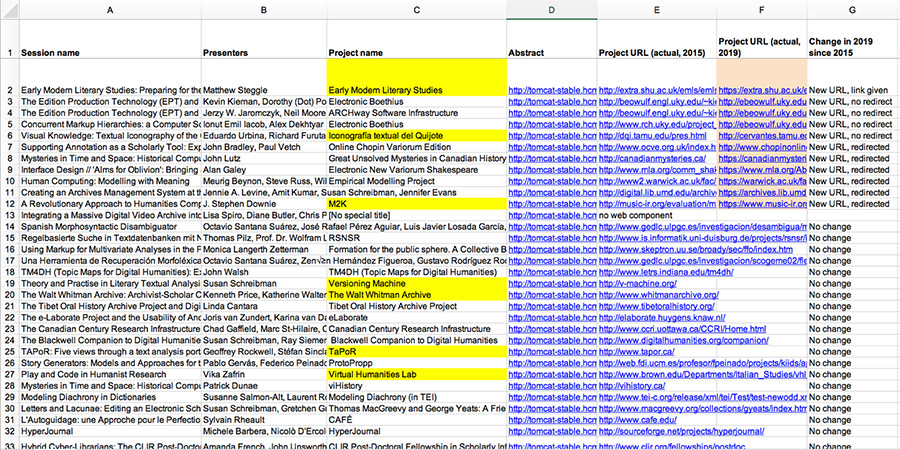Select the 'Iconografía textual del Quijote' cell

(x=417, y=135)
